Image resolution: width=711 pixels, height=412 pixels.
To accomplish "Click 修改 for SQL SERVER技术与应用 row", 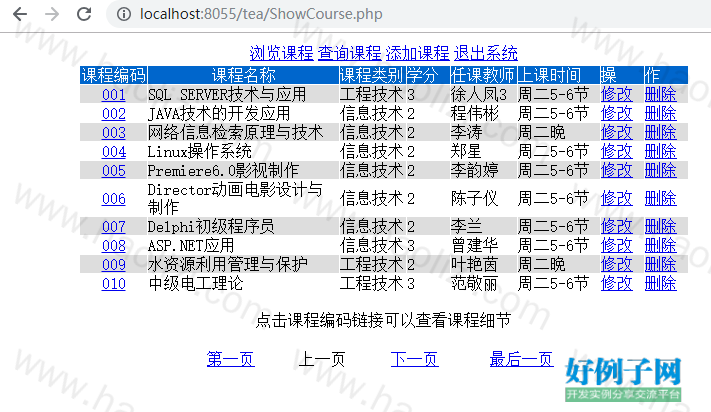I will [x=616, y=95].
